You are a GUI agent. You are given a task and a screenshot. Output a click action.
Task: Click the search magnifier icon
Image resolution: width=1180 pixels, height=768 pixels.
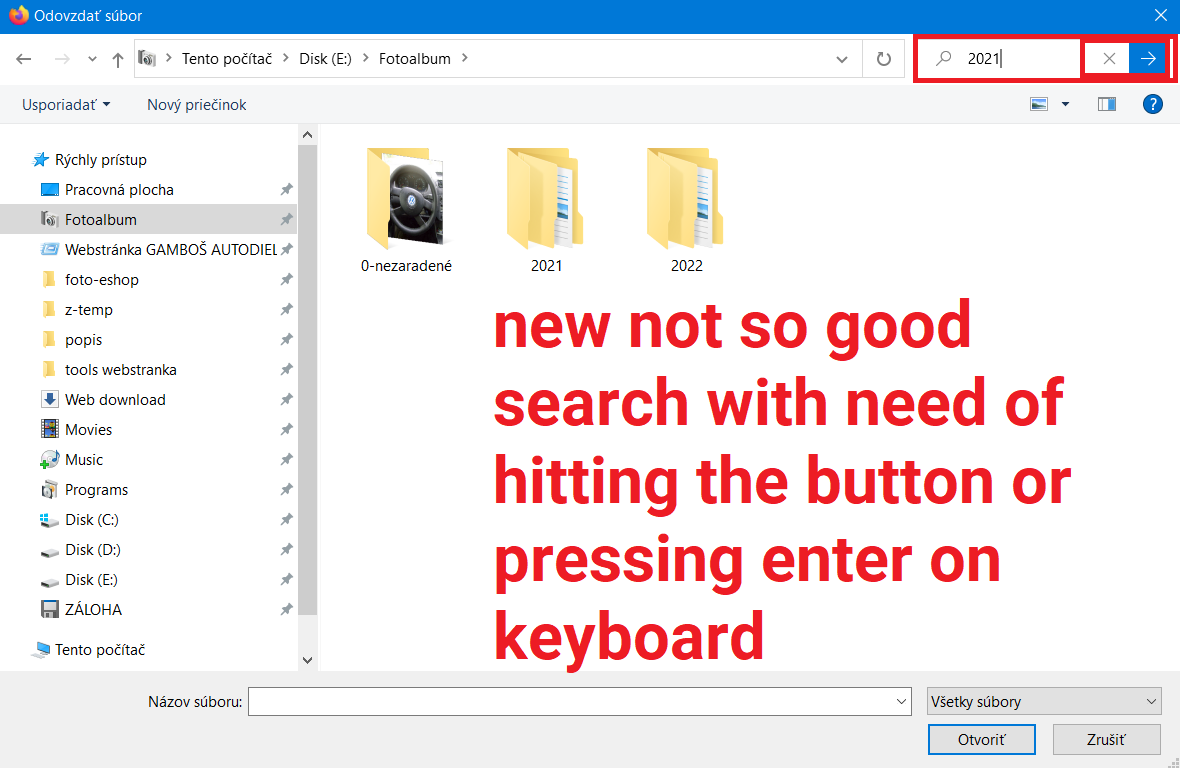click(941, 58)
